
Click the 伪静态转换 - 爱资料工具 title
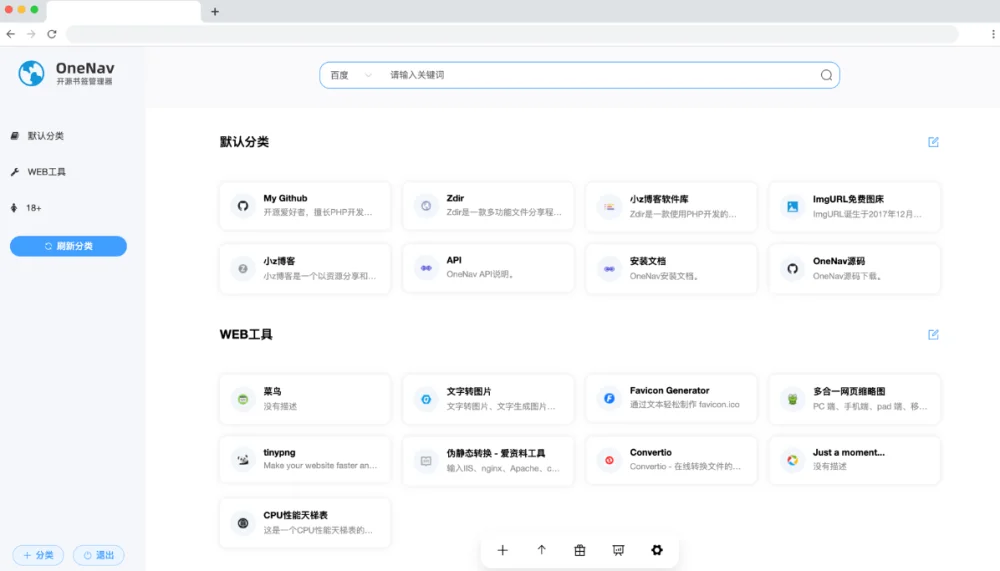tap(496, 454)
